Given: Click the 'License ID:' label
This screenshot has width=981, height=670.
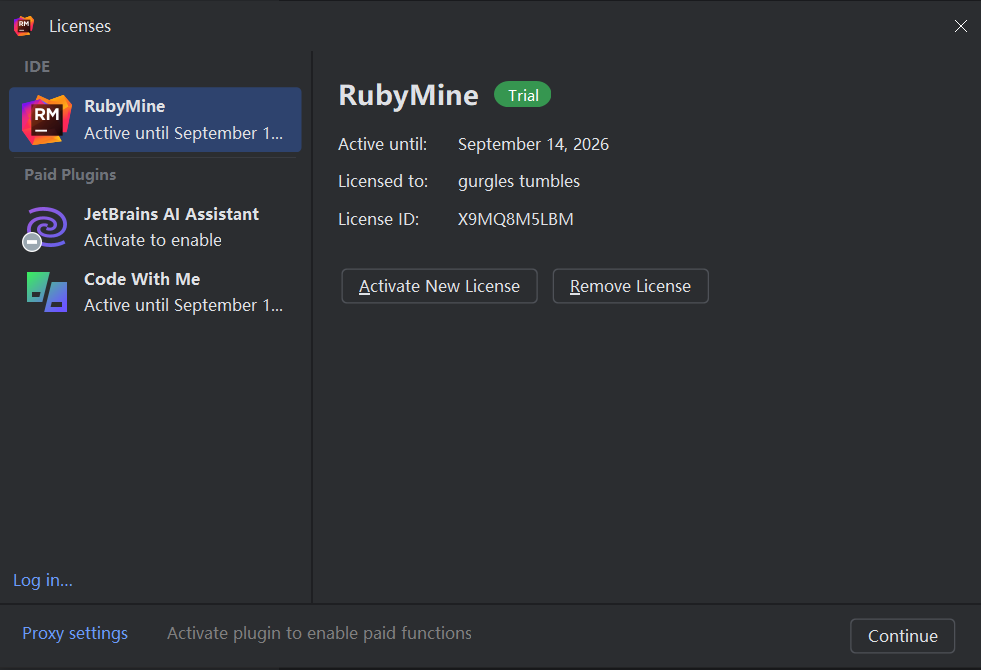Looking at the screenshot, I should (379, 219).
